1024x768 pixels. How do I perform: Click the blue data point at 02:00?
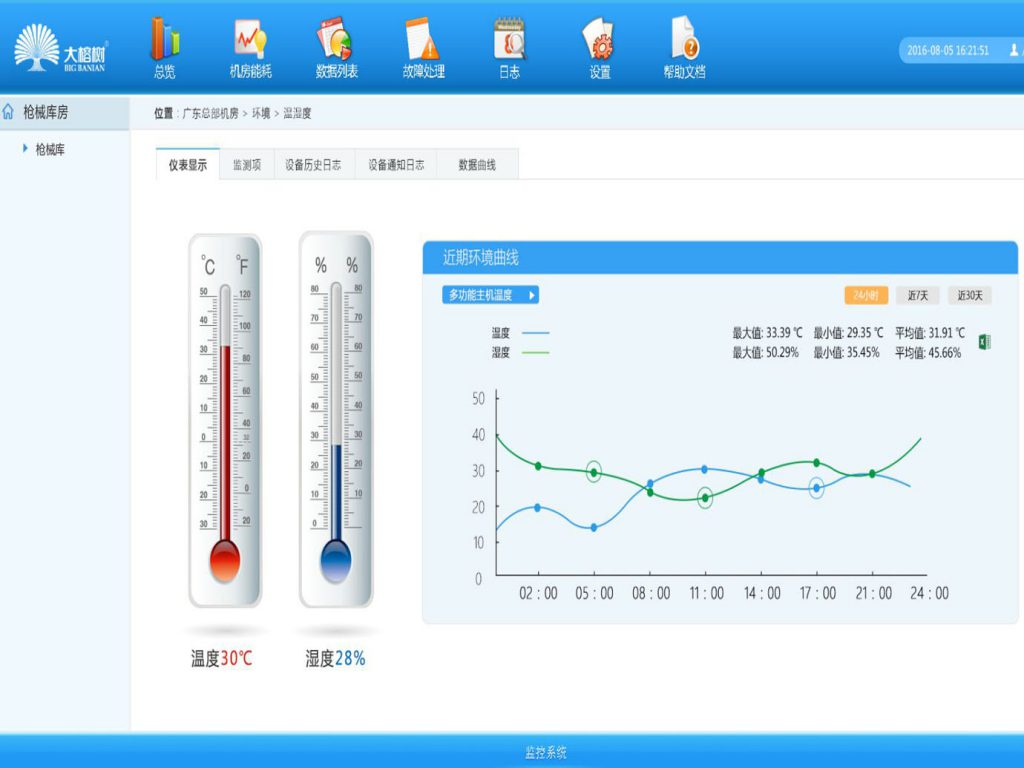[x=537, y=507]
